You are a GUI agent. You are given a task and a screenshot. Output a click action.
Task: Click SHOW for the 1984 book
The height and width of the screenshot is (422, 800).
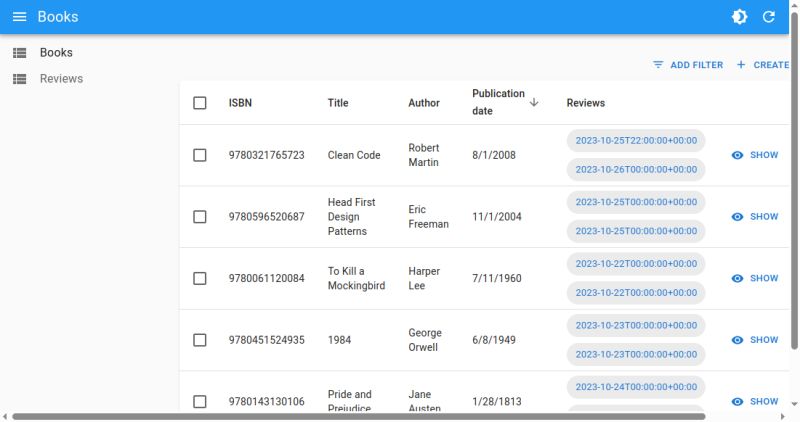coord(755,340)
